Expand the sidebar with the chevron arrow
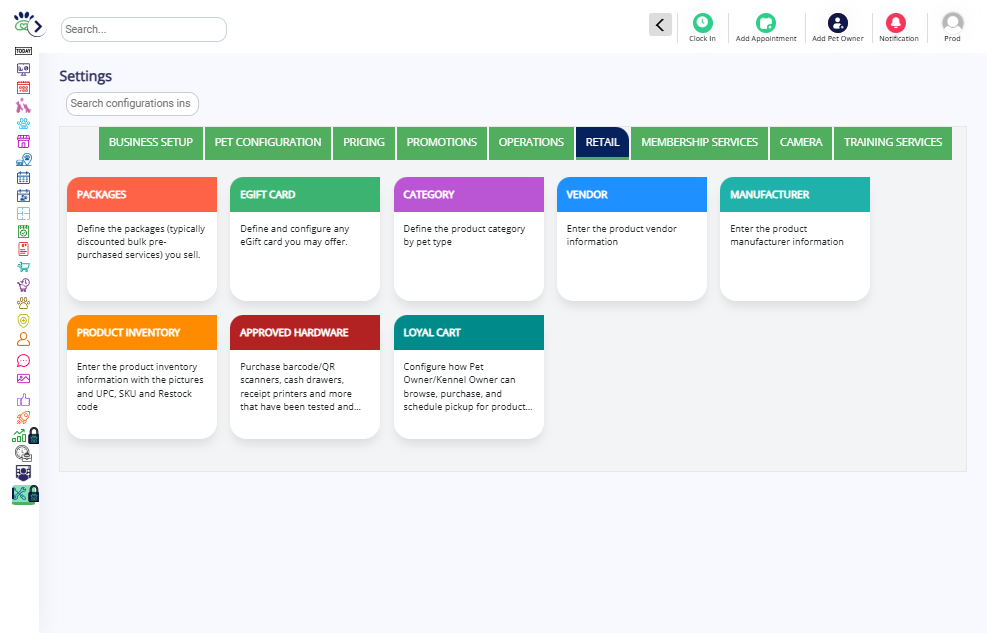Image resolution: width=987 pixels, height=633 pixels. (x=37, y=26)
